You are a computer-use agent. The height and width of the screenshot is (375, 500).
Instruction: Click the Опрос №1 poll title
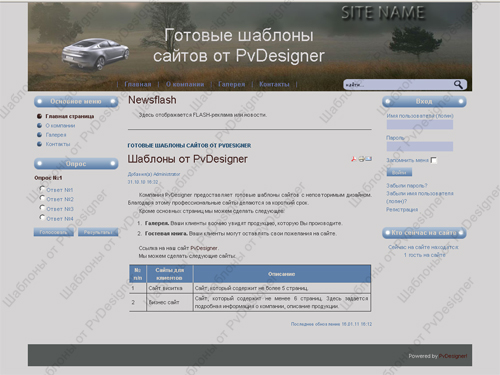point(48,178)
